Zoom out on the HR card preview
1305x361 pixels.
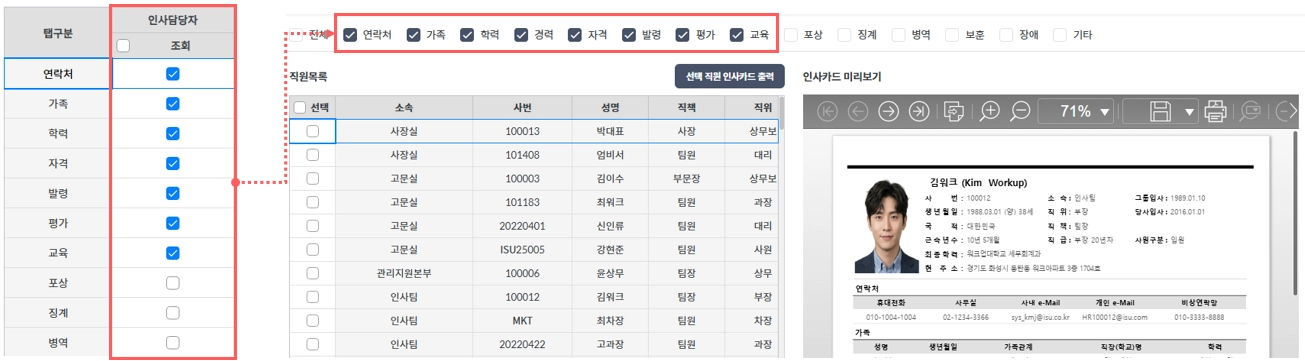[1021, 111]
